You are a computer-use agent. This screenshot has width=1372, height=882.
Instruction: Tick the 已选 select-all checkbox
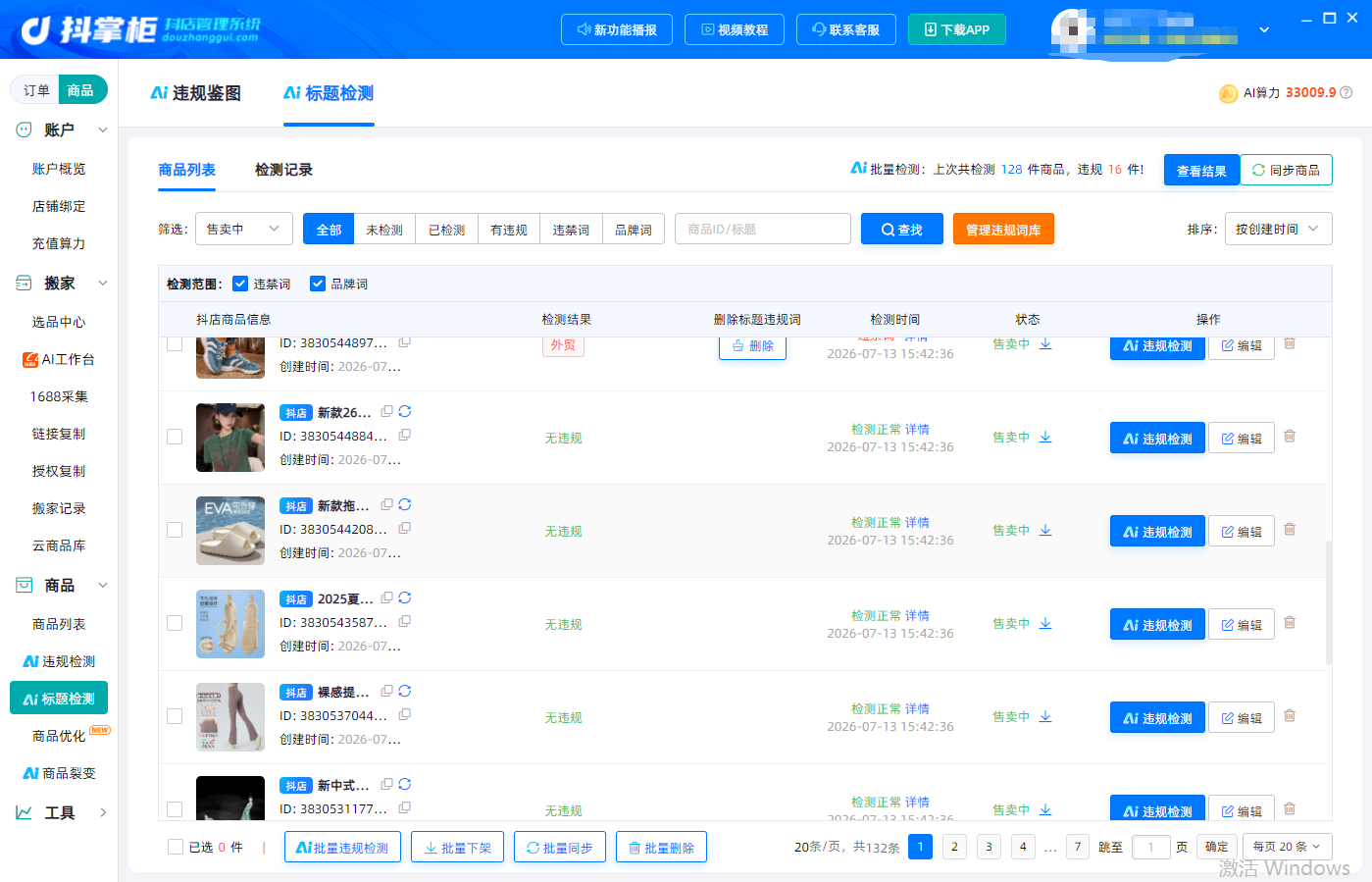click(176, 847)
